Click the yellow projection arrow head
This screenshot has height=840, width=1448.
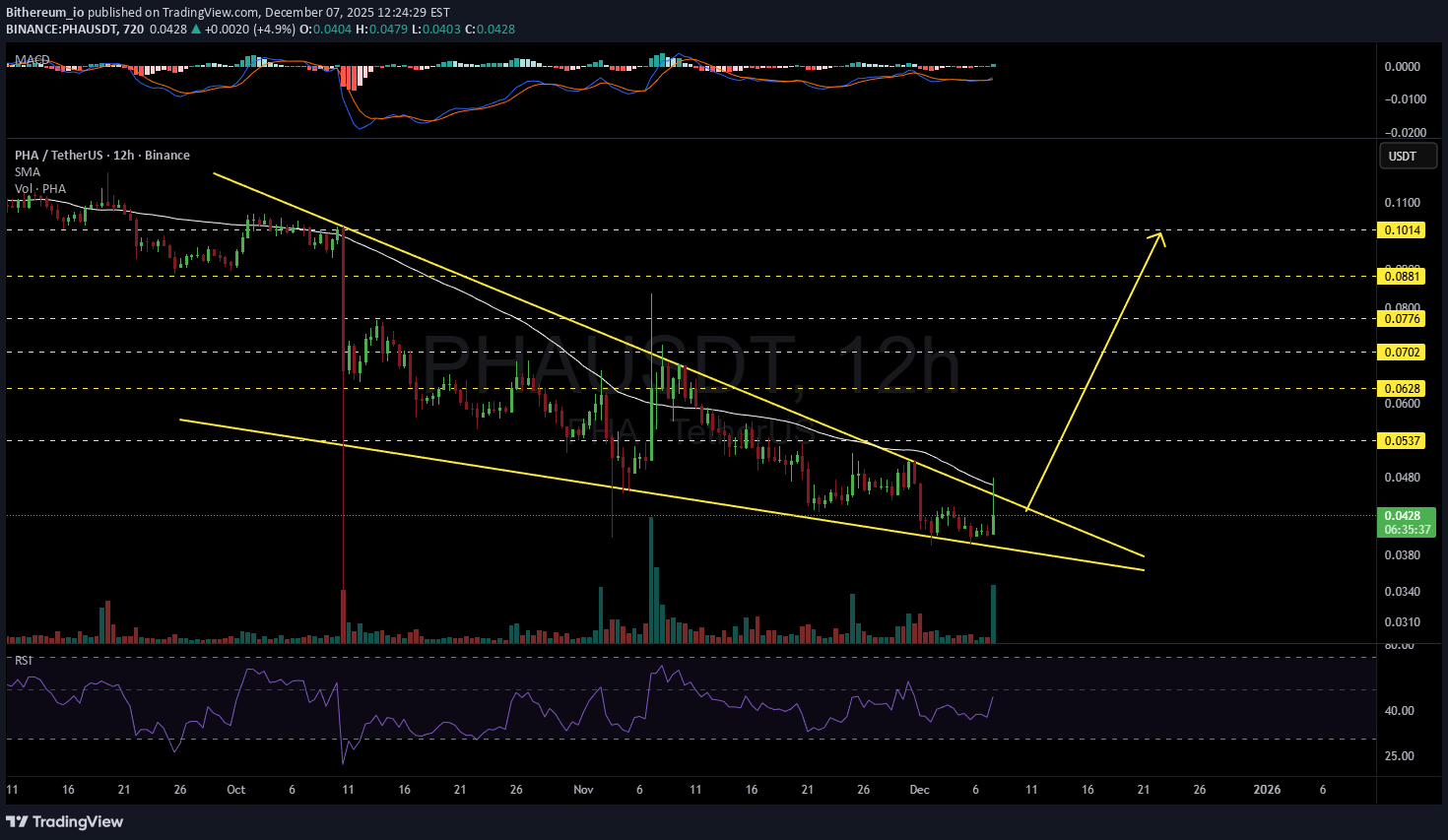click(1159, 236)
